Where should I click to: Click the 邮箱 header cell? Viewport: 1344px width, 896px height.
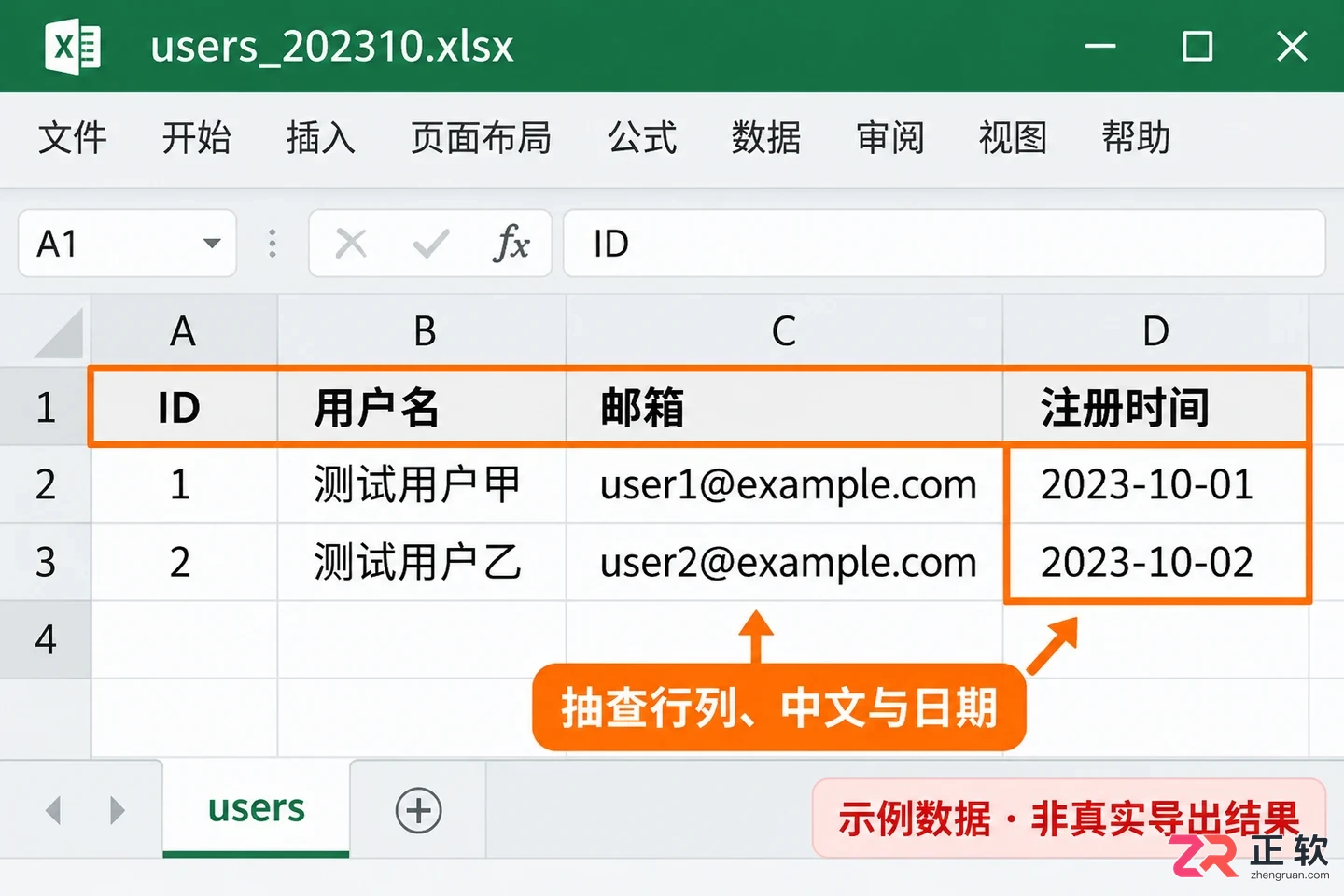[784, 407]
